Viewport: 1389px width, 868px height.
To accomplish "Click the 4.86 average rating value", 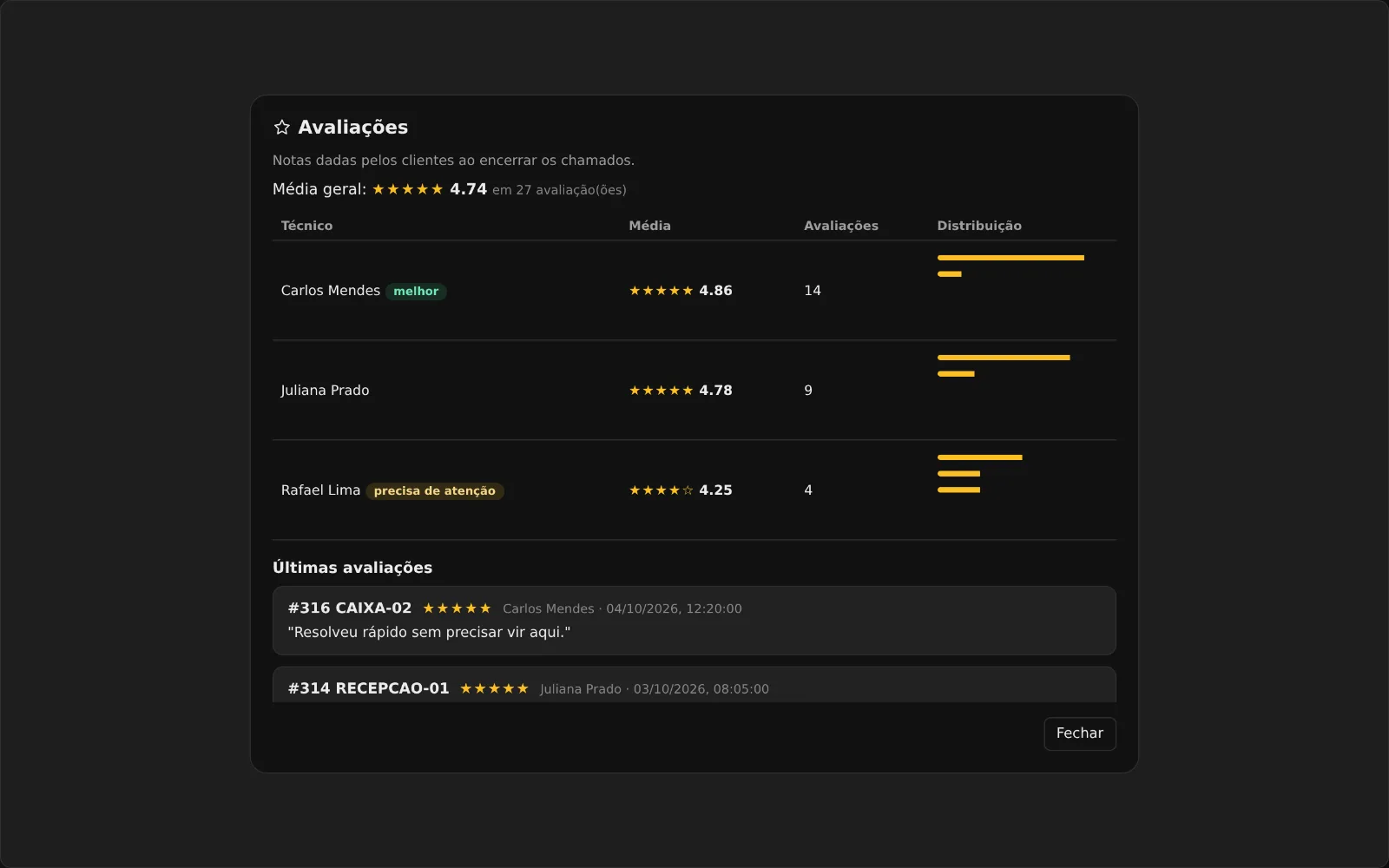I will [x=715, y=291].
